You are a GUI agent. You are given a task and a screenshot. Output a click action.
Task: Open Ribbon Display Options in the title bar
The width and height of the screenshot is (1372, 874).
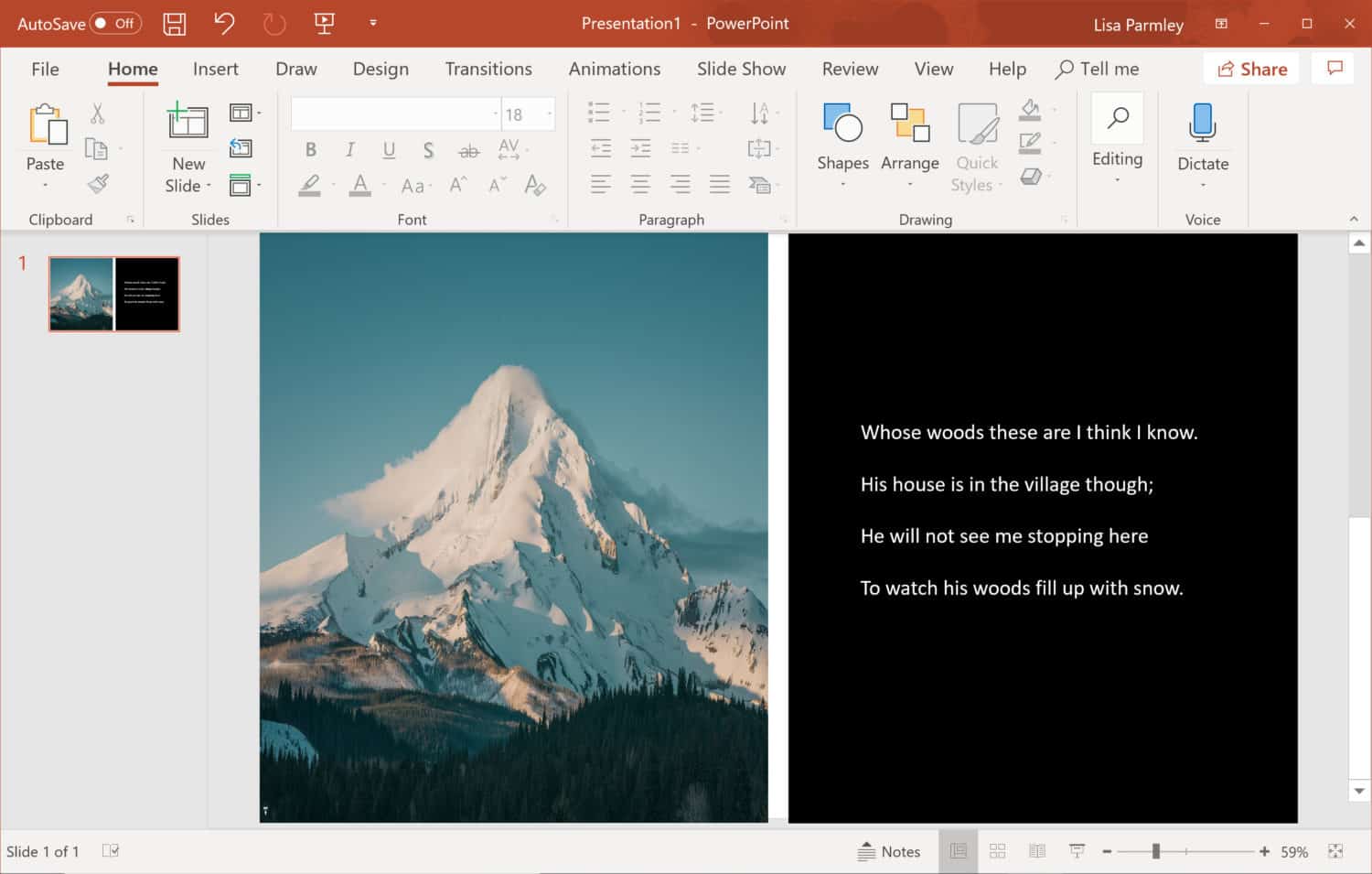[x=1221, y=24]
